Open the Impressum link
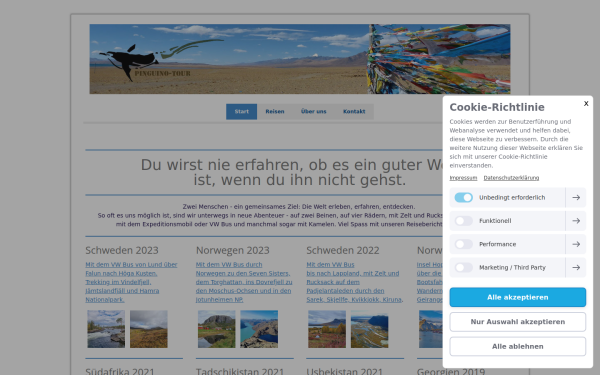 (x=463, y=178)
